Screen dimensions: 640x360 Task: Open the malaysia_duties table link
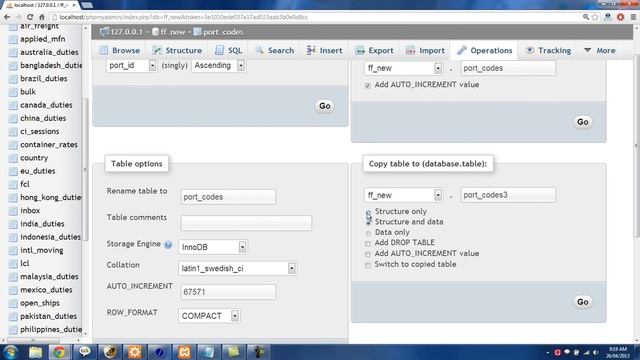coord(49,277)
